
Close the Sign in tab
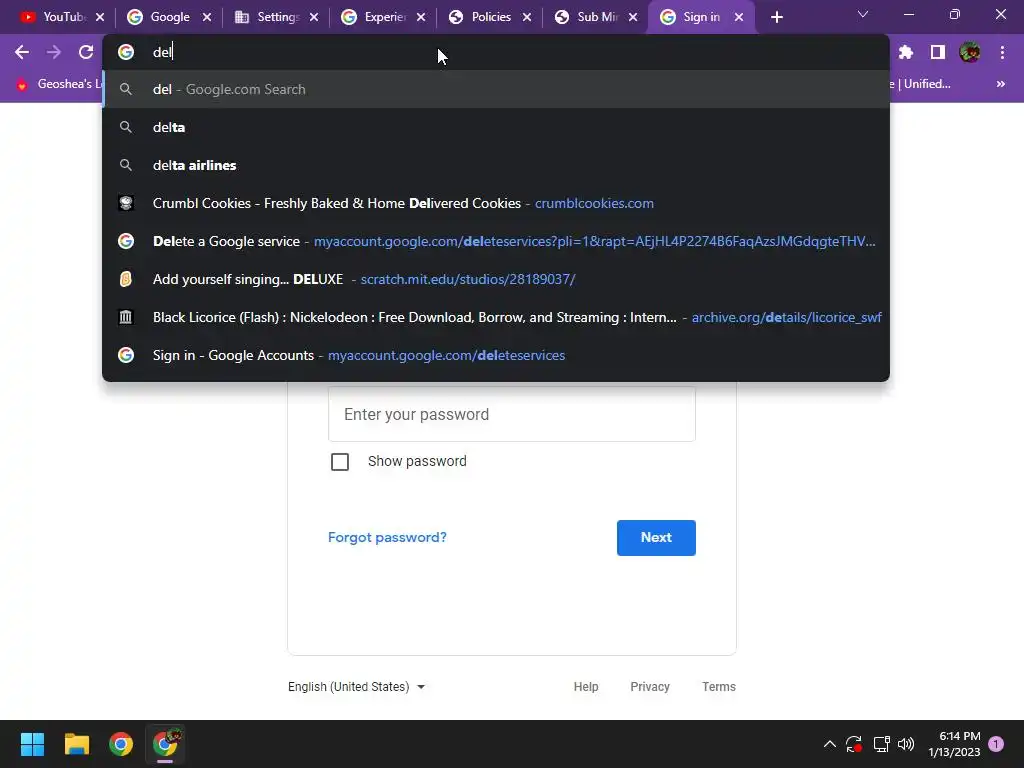[x=739, y=17]
